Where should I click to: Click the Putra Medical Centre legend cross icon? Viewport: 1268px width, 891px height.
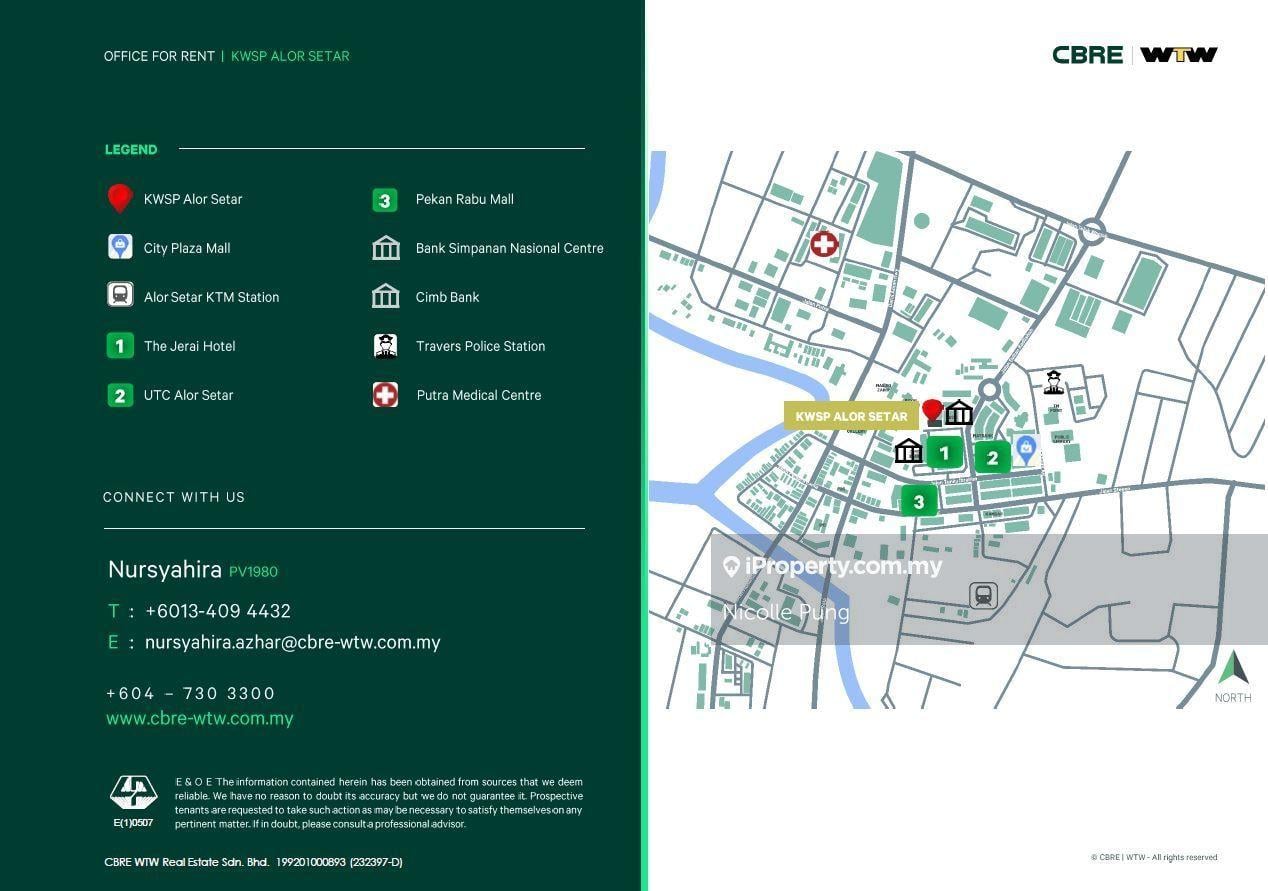coord(385,395)
